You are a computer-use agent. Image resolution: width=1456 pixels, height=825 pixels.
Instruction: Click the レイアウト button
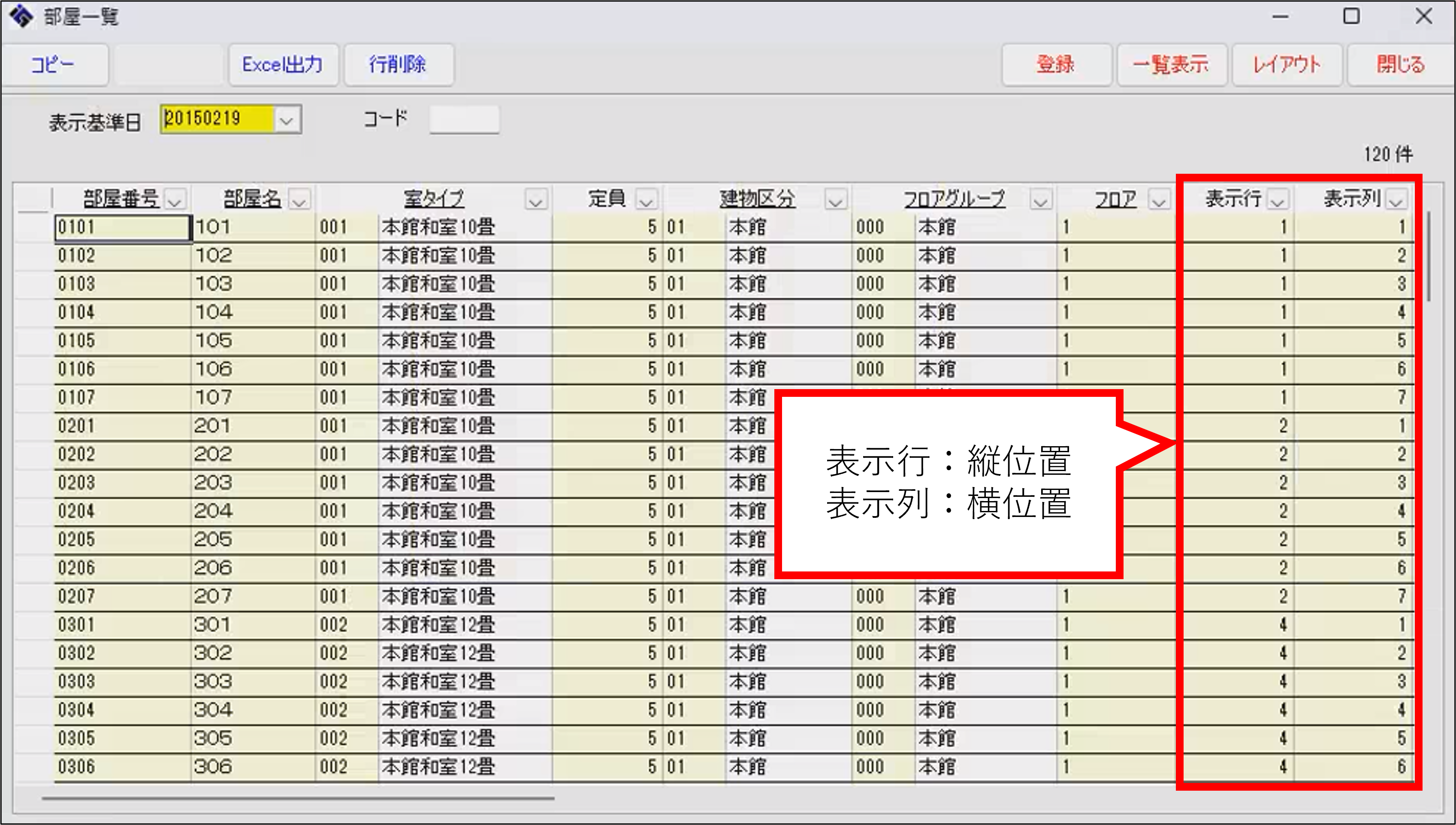click(x=1286, y=65)
